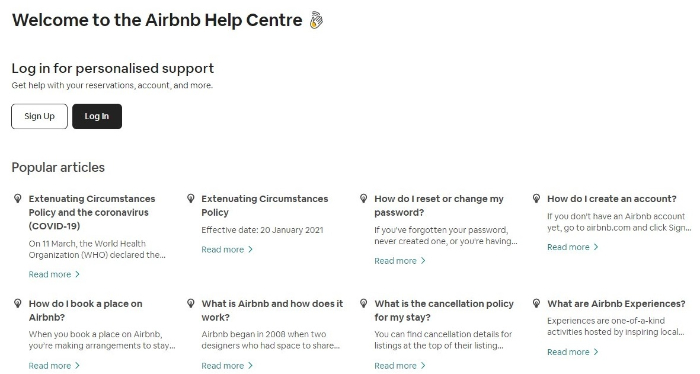Click lightbulb icon beside What is Airbnb article

click(191, 303)
